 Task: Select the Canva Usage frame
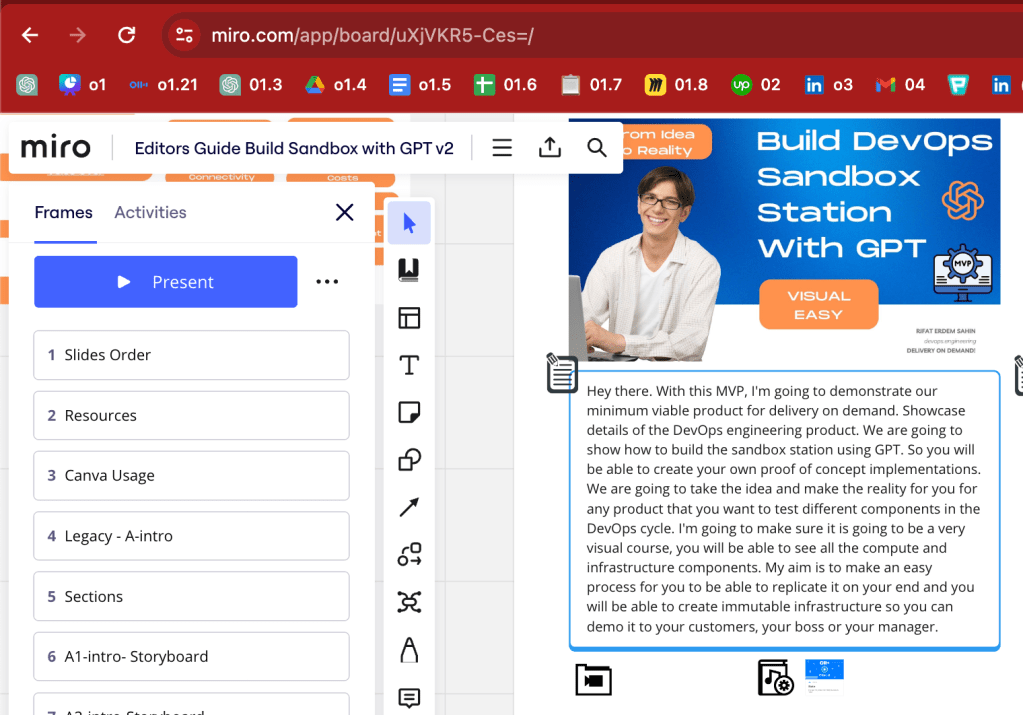click(191, 476)
